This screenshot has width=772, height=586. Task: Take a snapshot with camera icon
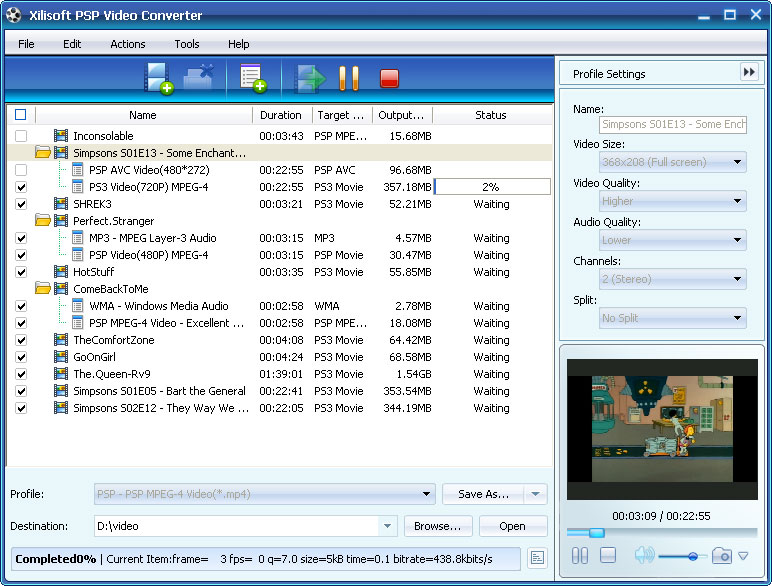point(722,556)
